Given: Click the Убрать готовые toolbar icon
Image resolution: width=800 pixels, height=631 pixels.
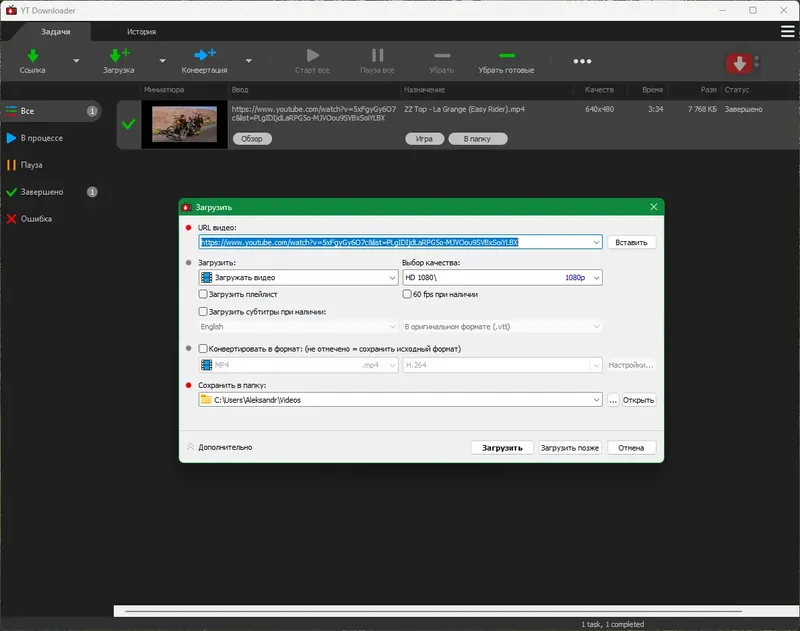Looking at the screenshot, I should (x=506, y=56).
